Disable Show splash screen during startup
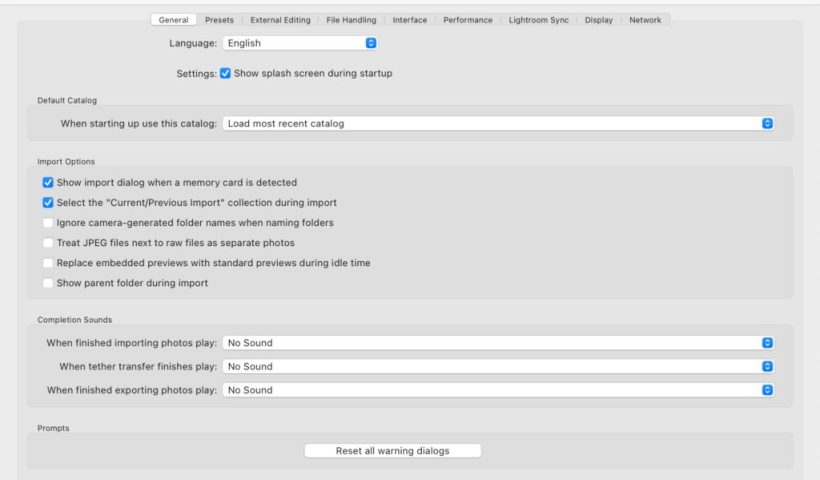The width and height of the screenshot is (820, 480). (x=226, y=73)
